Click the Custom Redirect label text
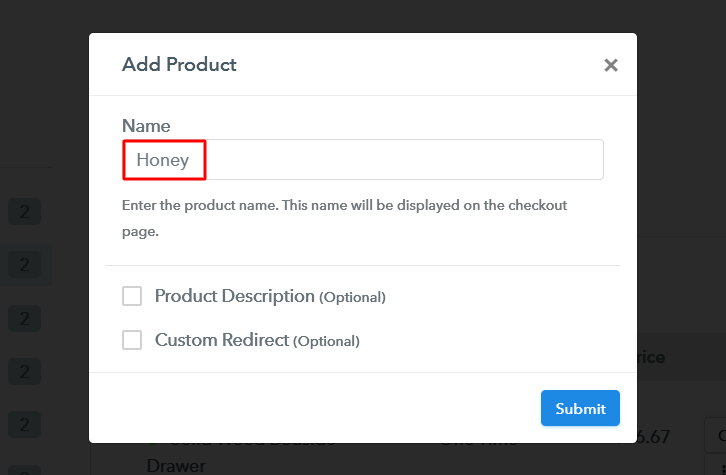Image resolution: width=726 pixels, height=475 pixels. pos(222,340)
